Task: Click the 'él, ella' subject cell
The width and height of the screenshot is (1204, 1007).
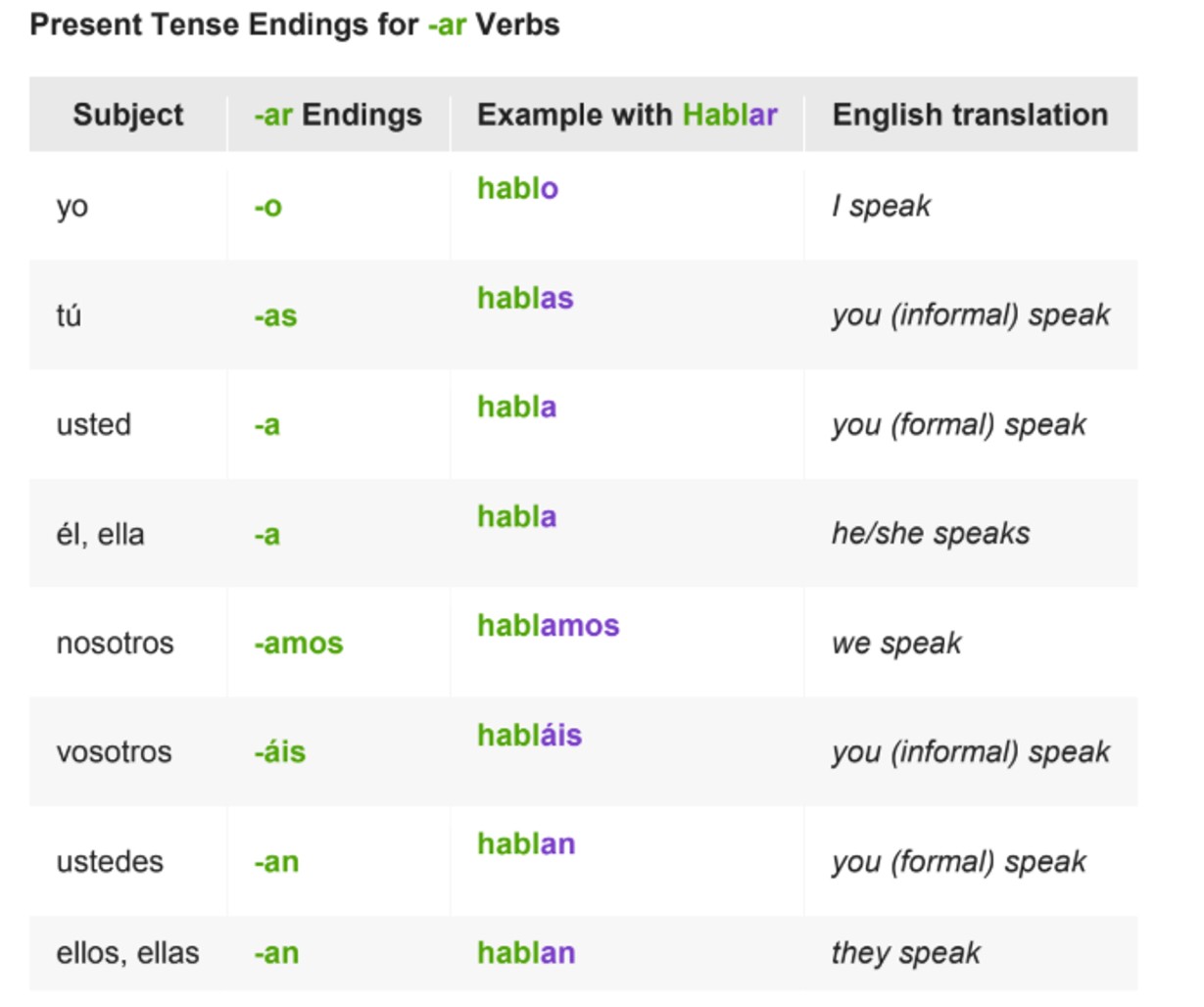Action: pyautogui.click(x=101, y=534)
